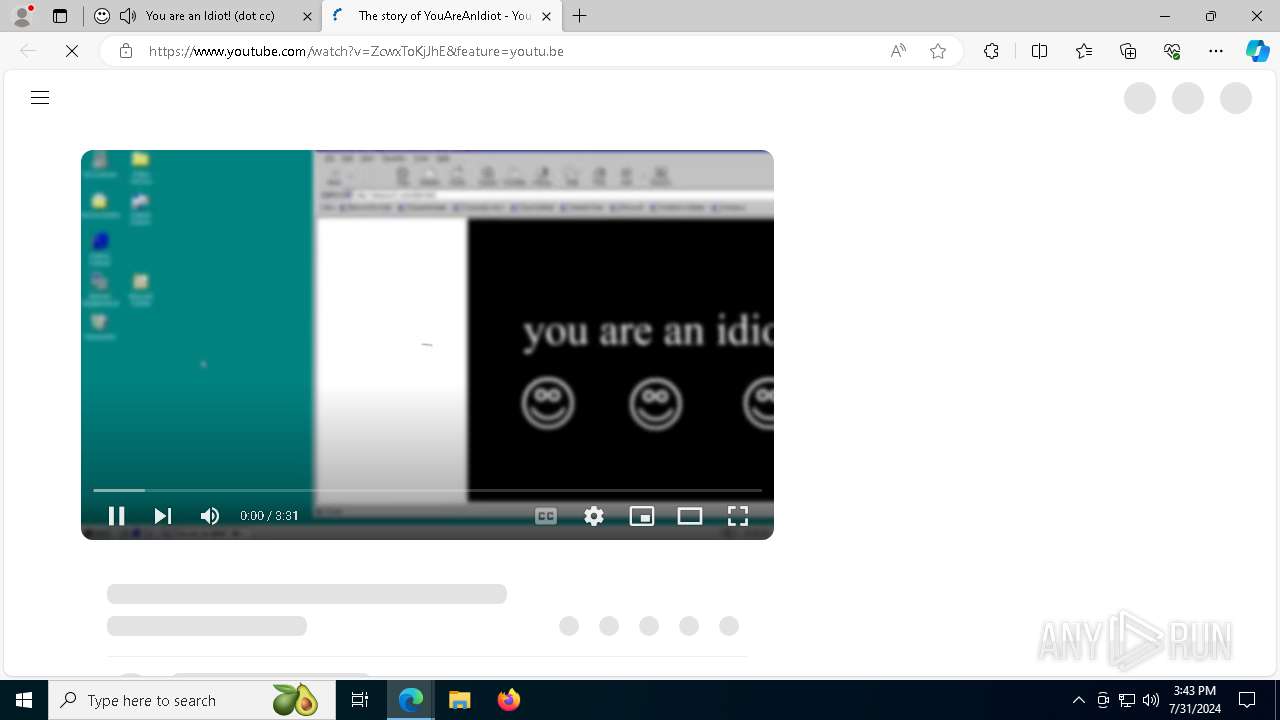
Task: Add page to favorites star
Action: (x=938, y=51)
